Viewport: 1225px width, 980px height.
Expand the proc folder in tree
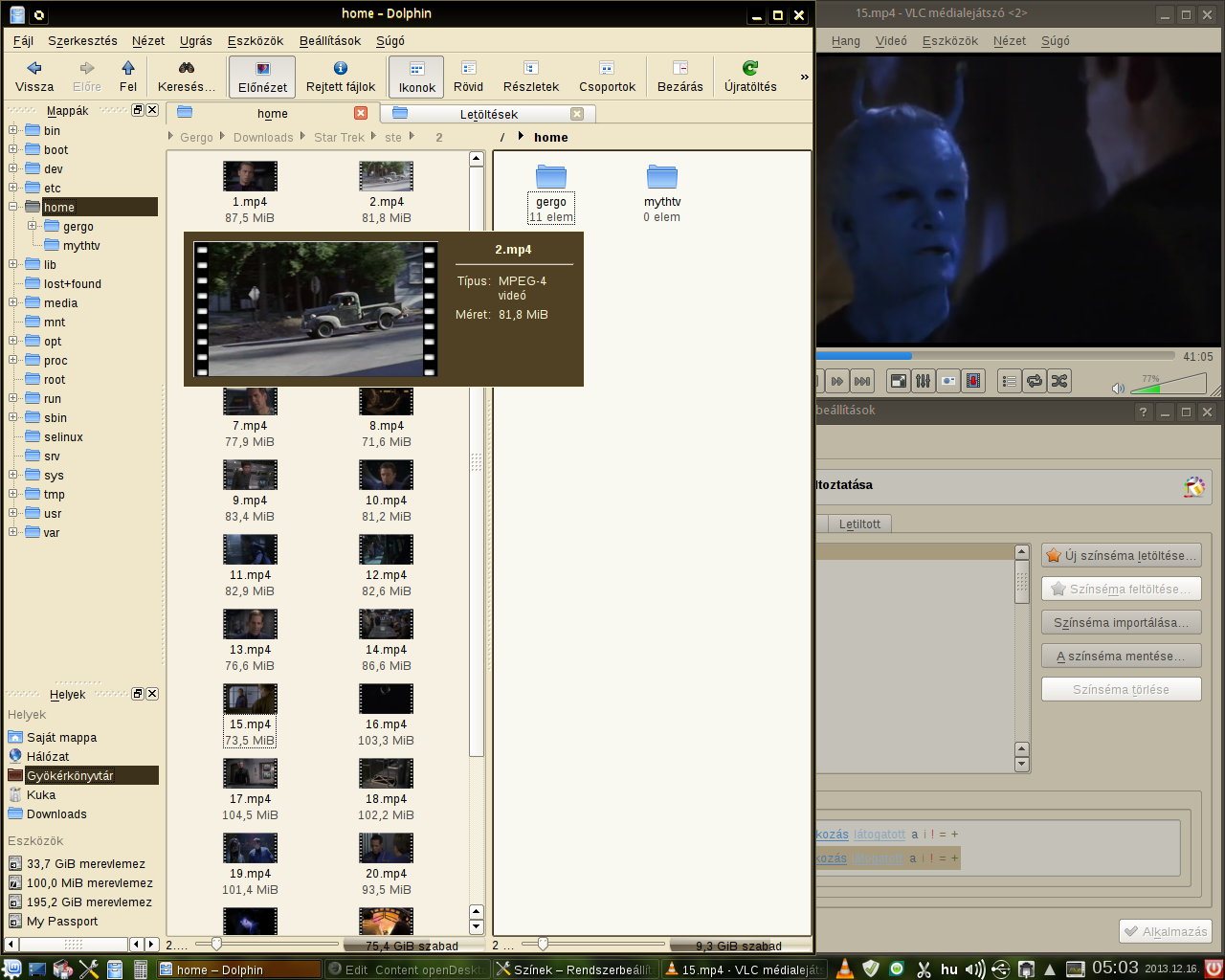[x=13, y=360]
